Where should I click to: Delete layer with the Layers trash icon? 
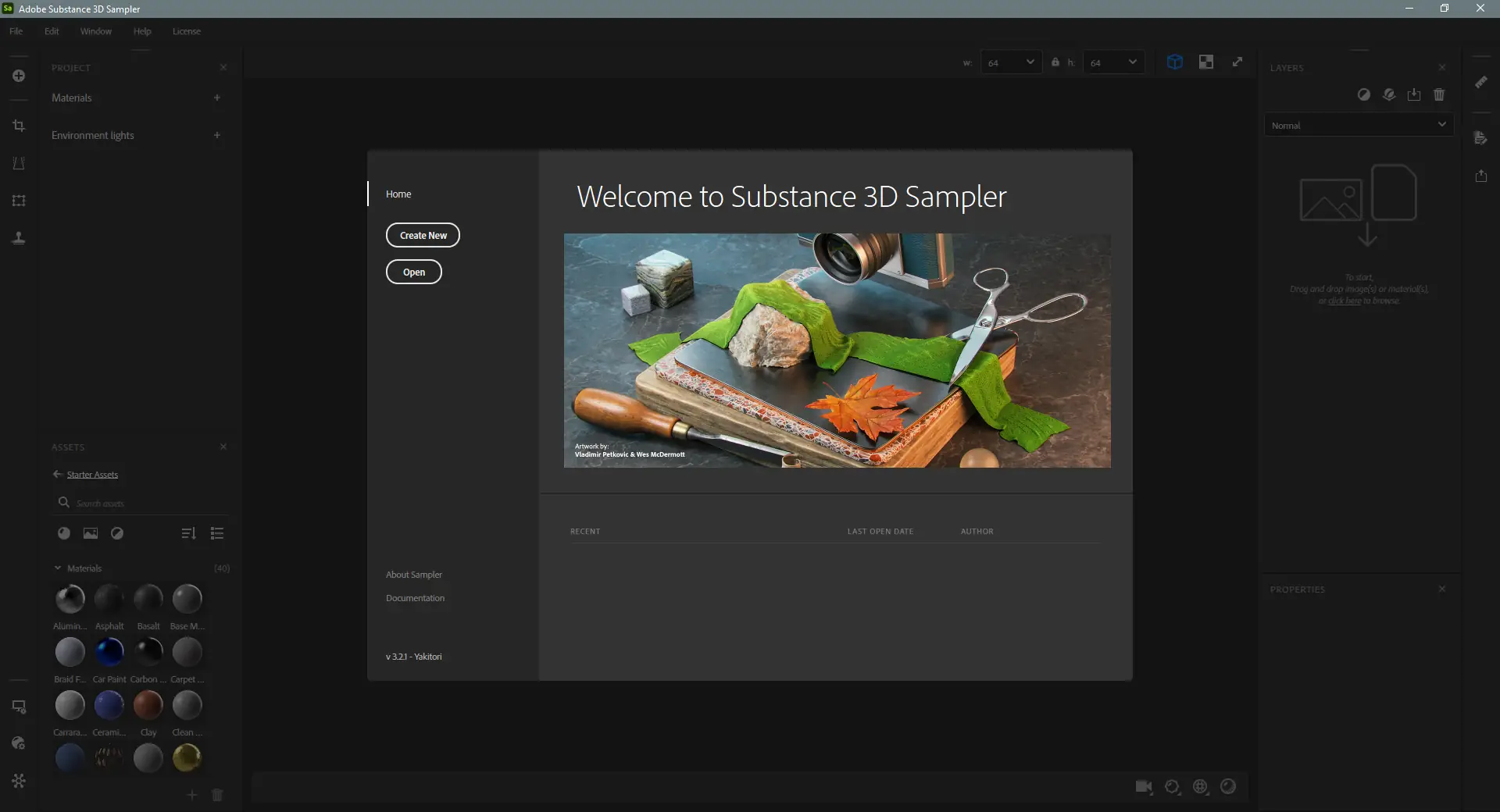[1439, 94]
